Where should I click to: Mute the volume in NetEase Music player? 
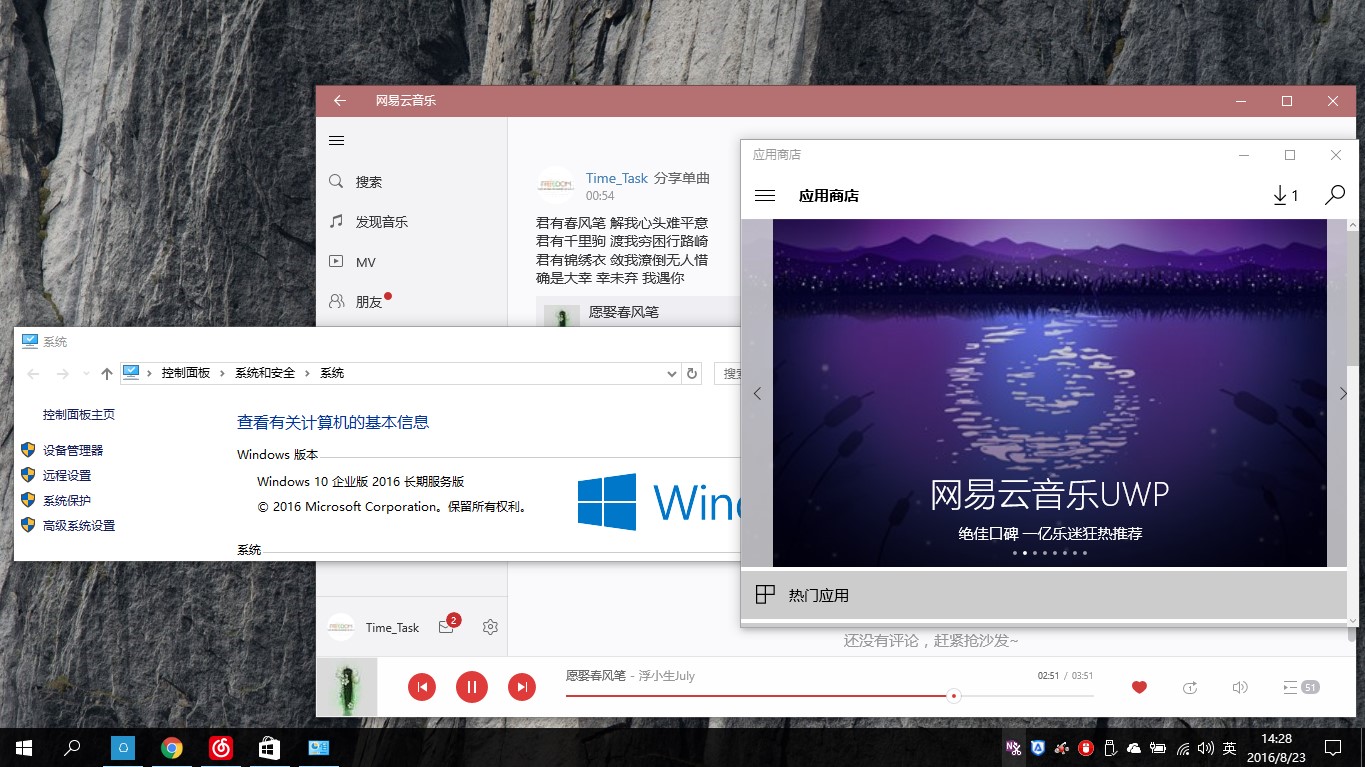click(x=1240, y=687)
